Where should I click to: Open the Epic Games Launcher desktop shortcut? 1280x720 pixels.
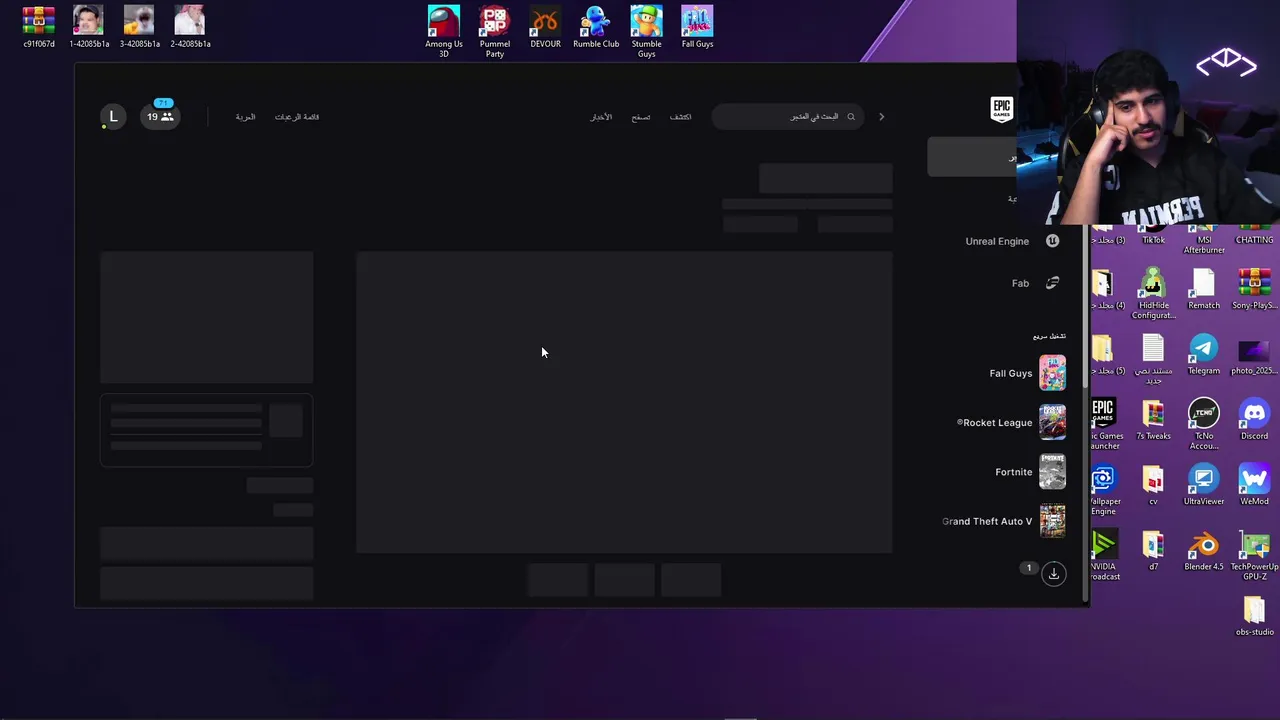tap(1103, 423)
